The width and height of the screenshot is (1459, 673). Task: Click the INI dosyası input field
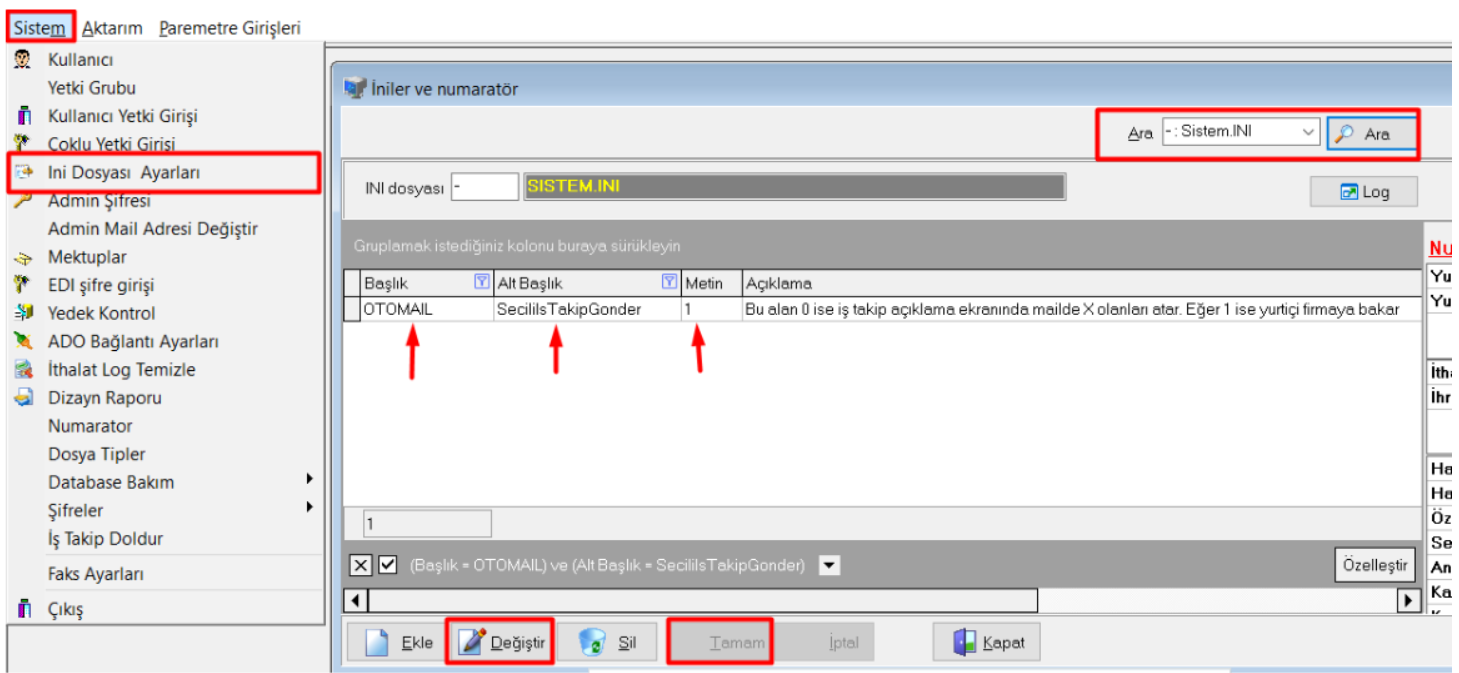484,188
